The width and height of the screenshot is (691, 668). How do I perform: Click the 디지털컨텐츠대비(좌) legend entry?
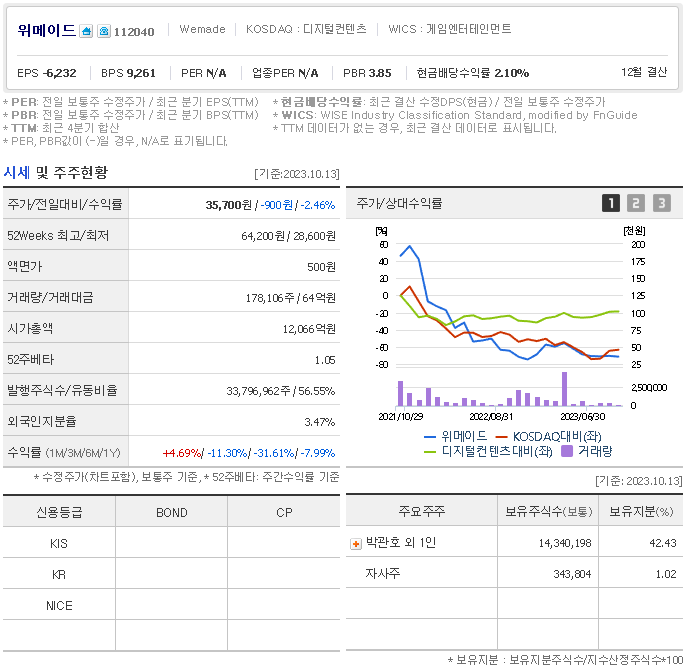coord(488,452)
